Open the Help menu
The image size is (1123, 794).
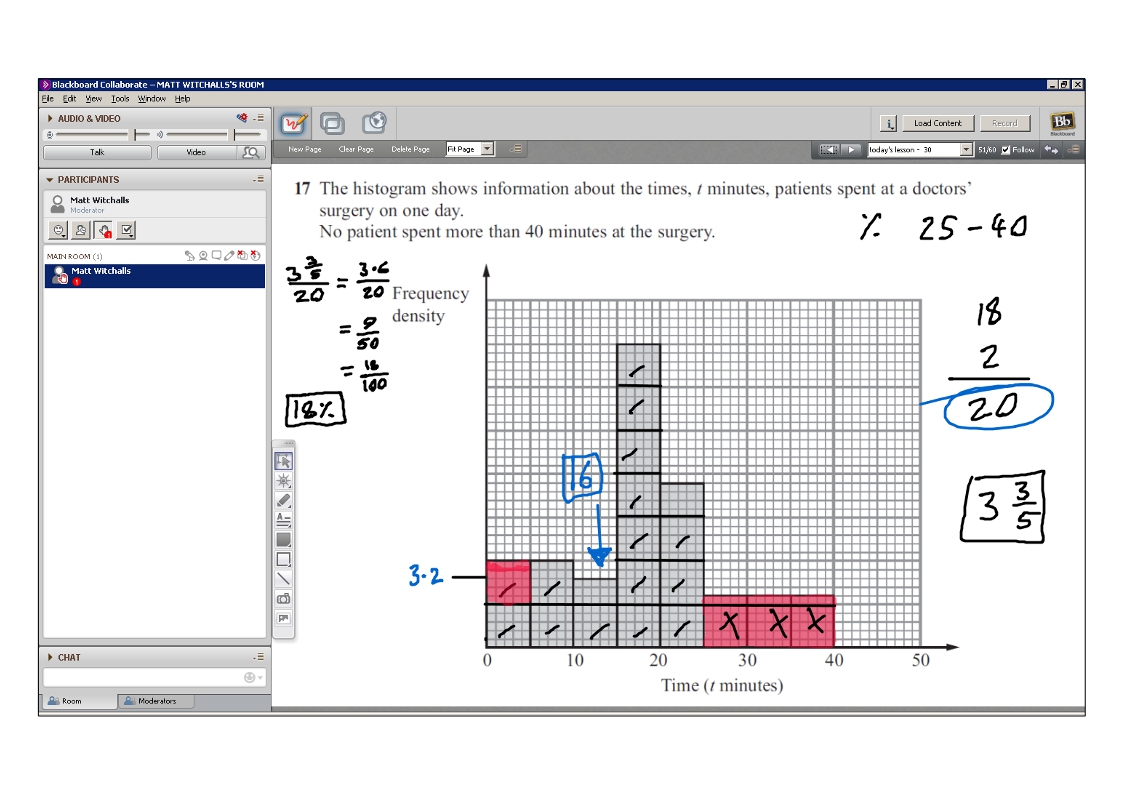pyautogui.click(x=183, y=99)
